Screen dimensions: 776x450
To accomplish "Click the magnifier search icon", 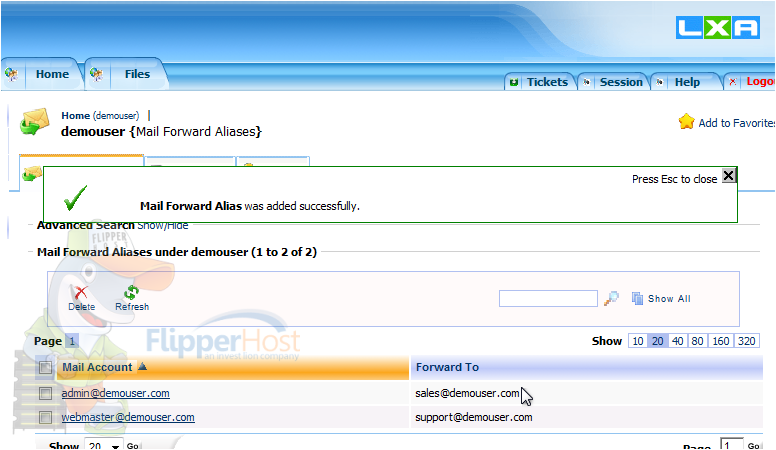I will (612, 299).
